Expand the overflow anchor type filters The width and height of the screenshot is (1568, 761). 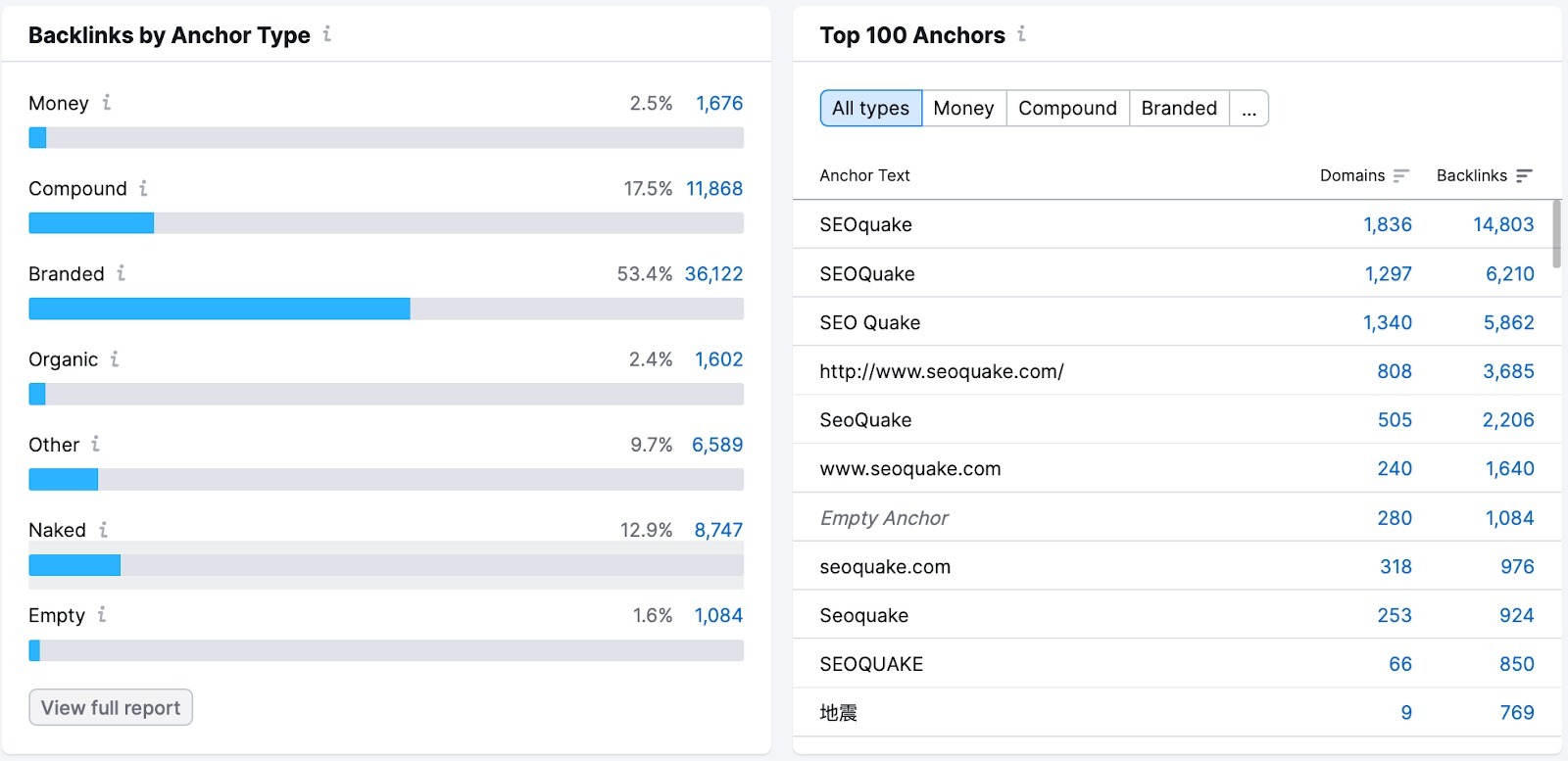tap(1249, 109)
